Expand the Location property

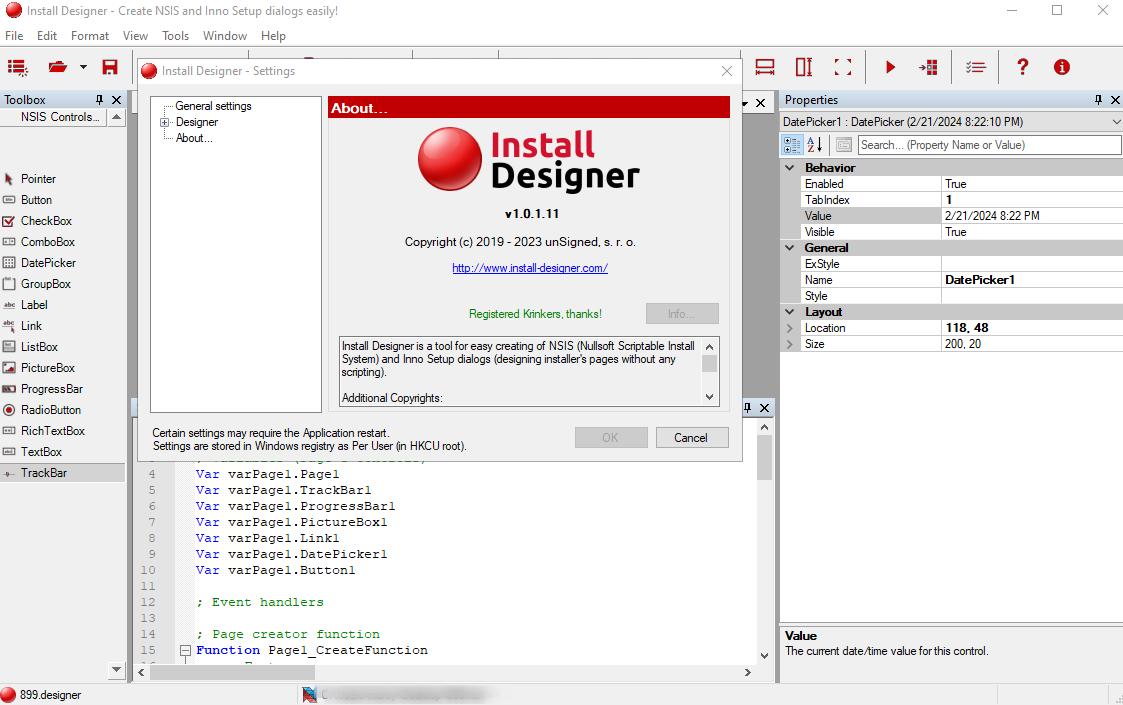[789, 328]
